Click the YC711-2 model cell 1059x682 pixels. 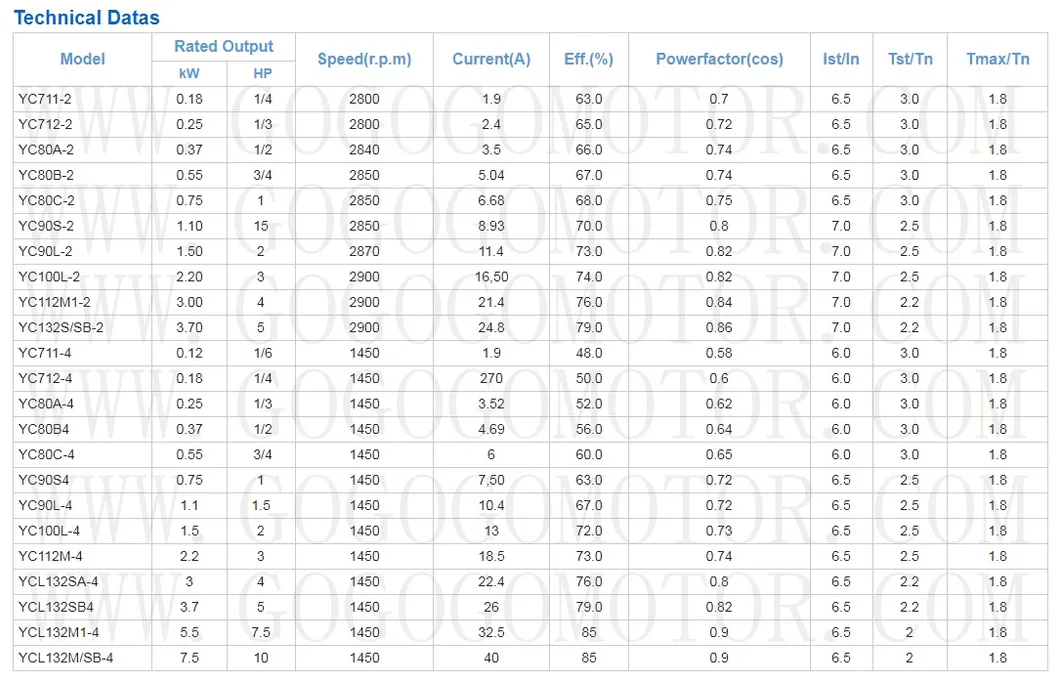[x=45, y=99]
